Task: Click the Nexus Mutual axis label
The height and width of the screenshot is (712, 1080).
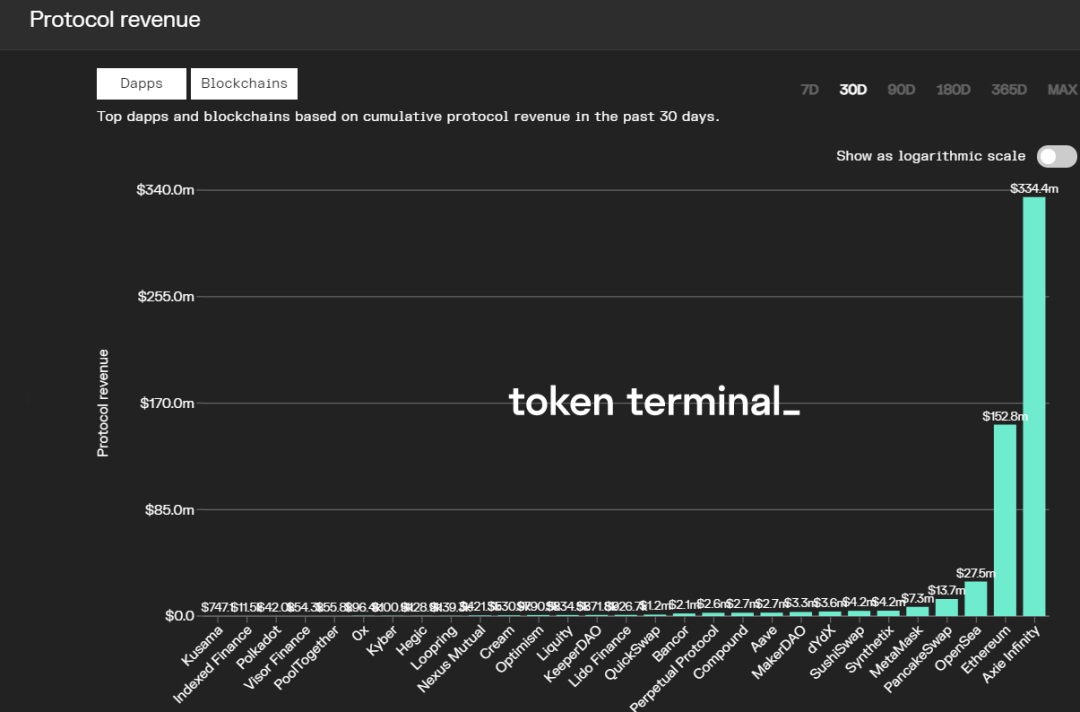Action: tap(451, 659)
